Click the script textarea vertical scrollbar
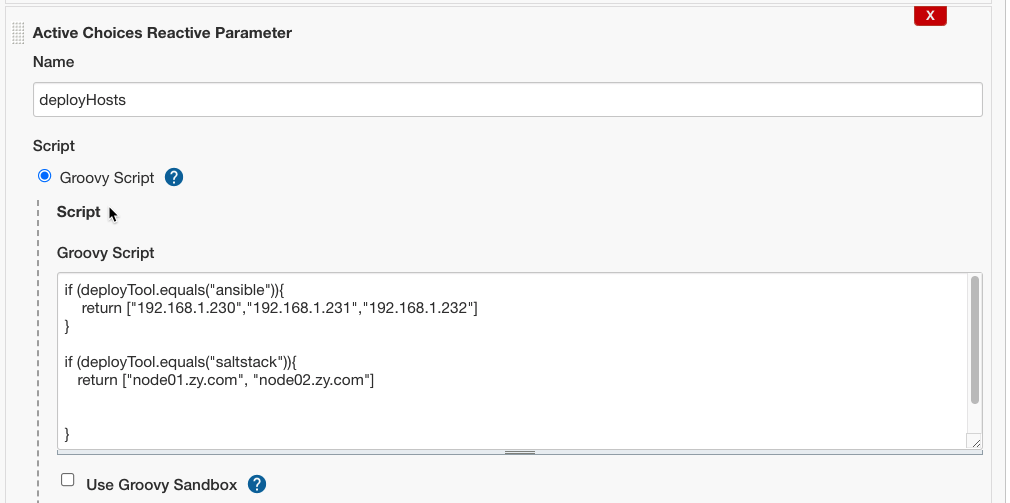The height and width of the screenshot is (503, 1010). click(975, 340)
